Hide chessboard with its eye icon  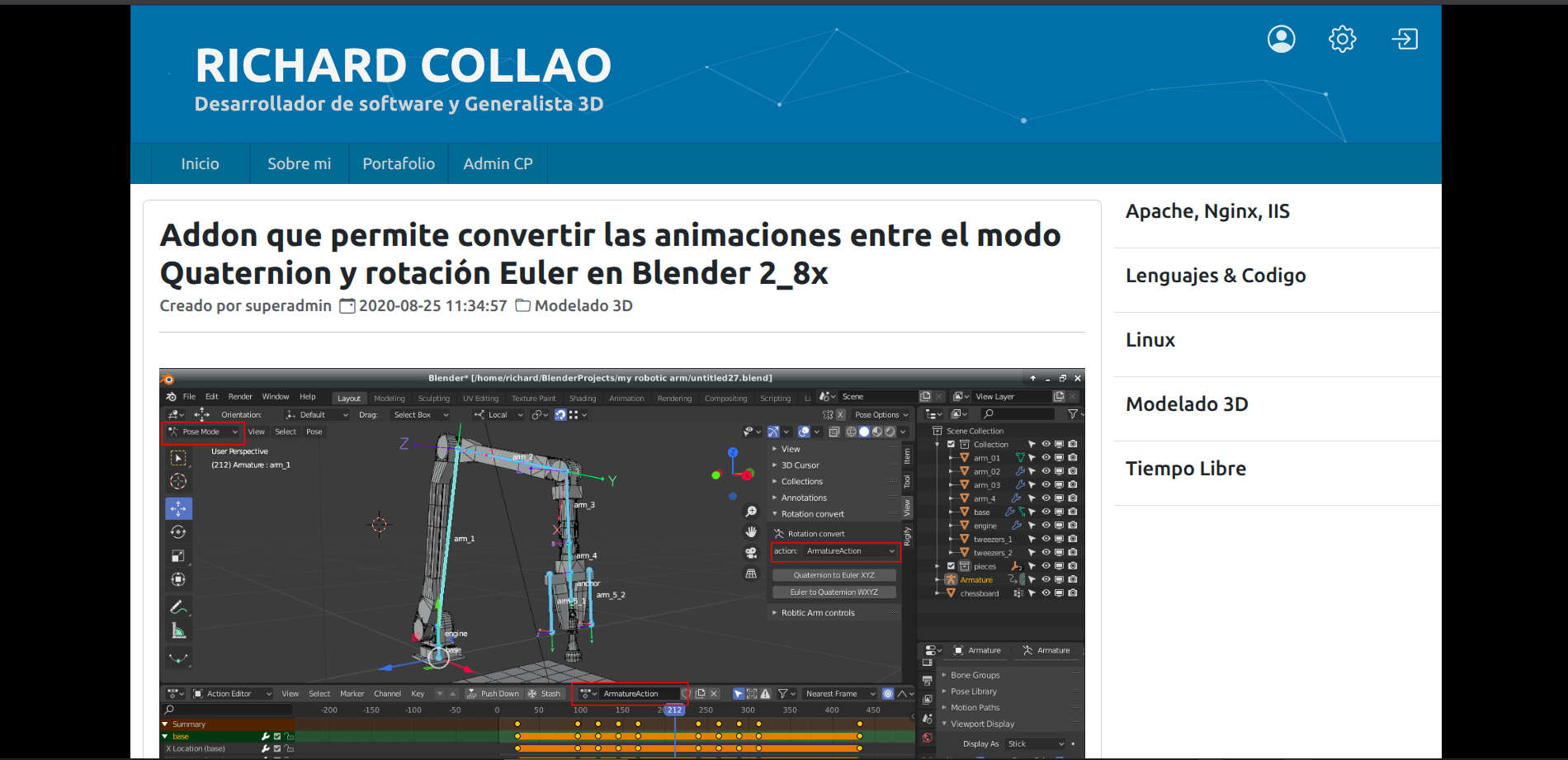pos(1046,593)
